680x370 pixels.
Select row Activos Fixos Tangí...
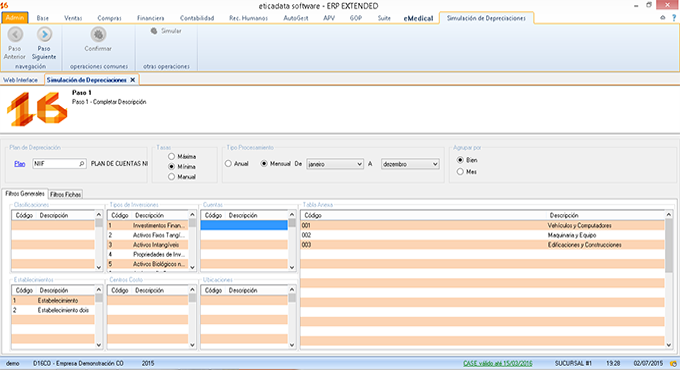point(148,235)
